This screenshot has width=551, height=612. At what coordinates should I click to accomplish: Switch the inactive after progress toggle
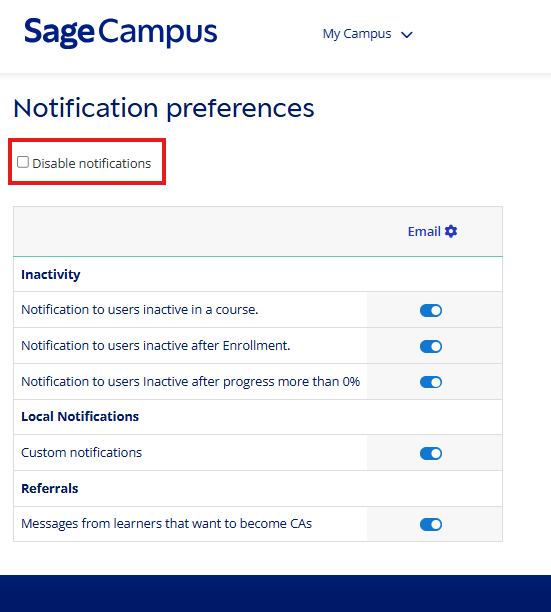pos(431,382)
